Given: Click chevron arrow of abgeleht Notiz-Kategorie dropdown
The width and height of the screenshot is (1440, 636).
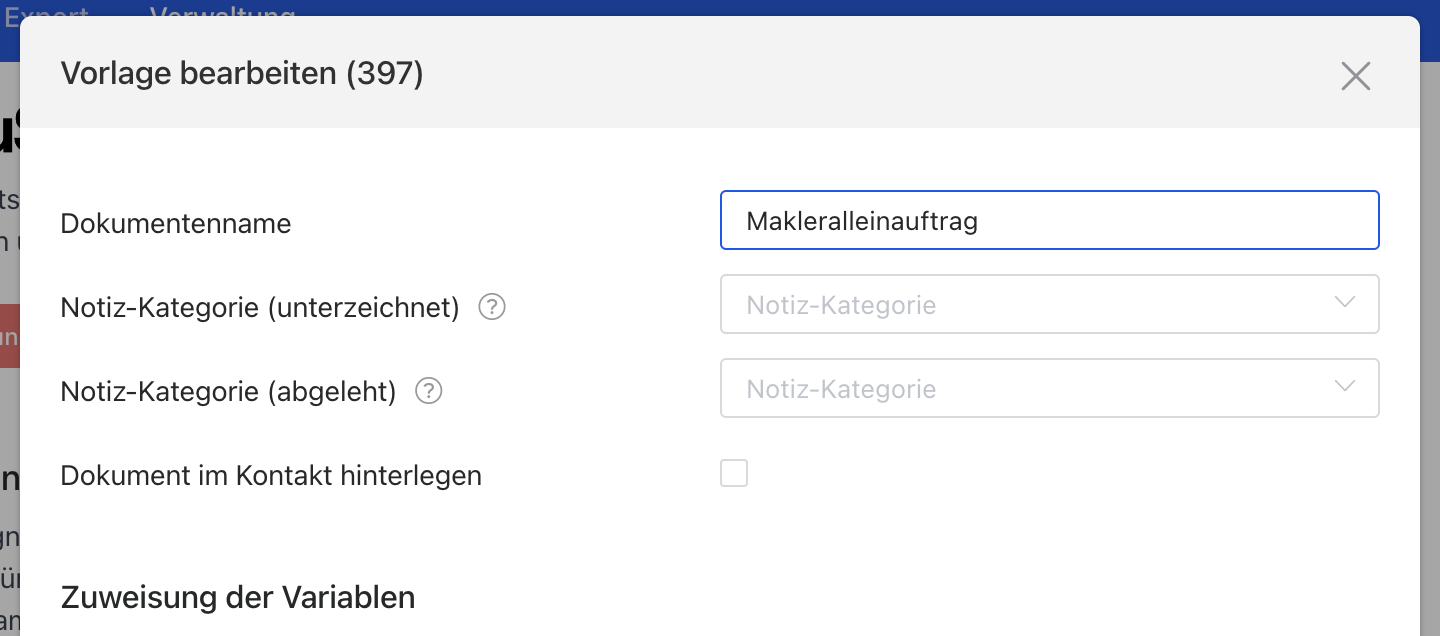Looking at the screenshot, I should pyautogui.click(x=1345, y=387).
